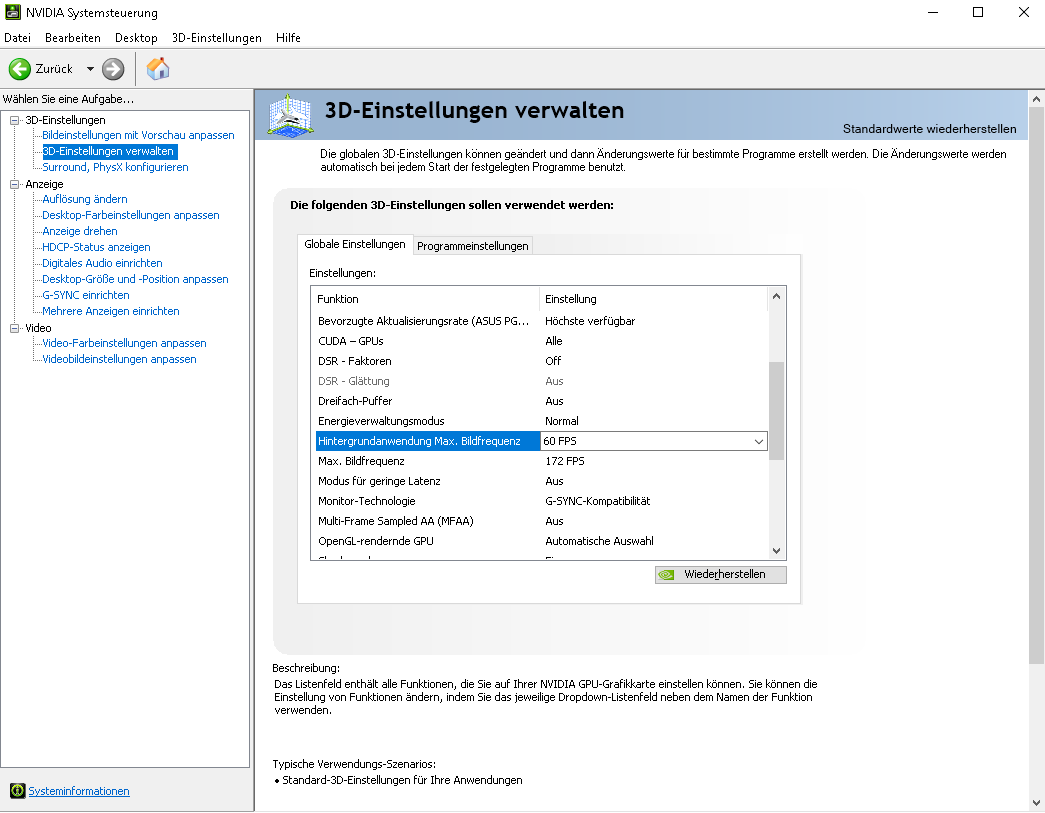Open the Desktop menu
The image size is (1045, 813).
coord(136,38)
